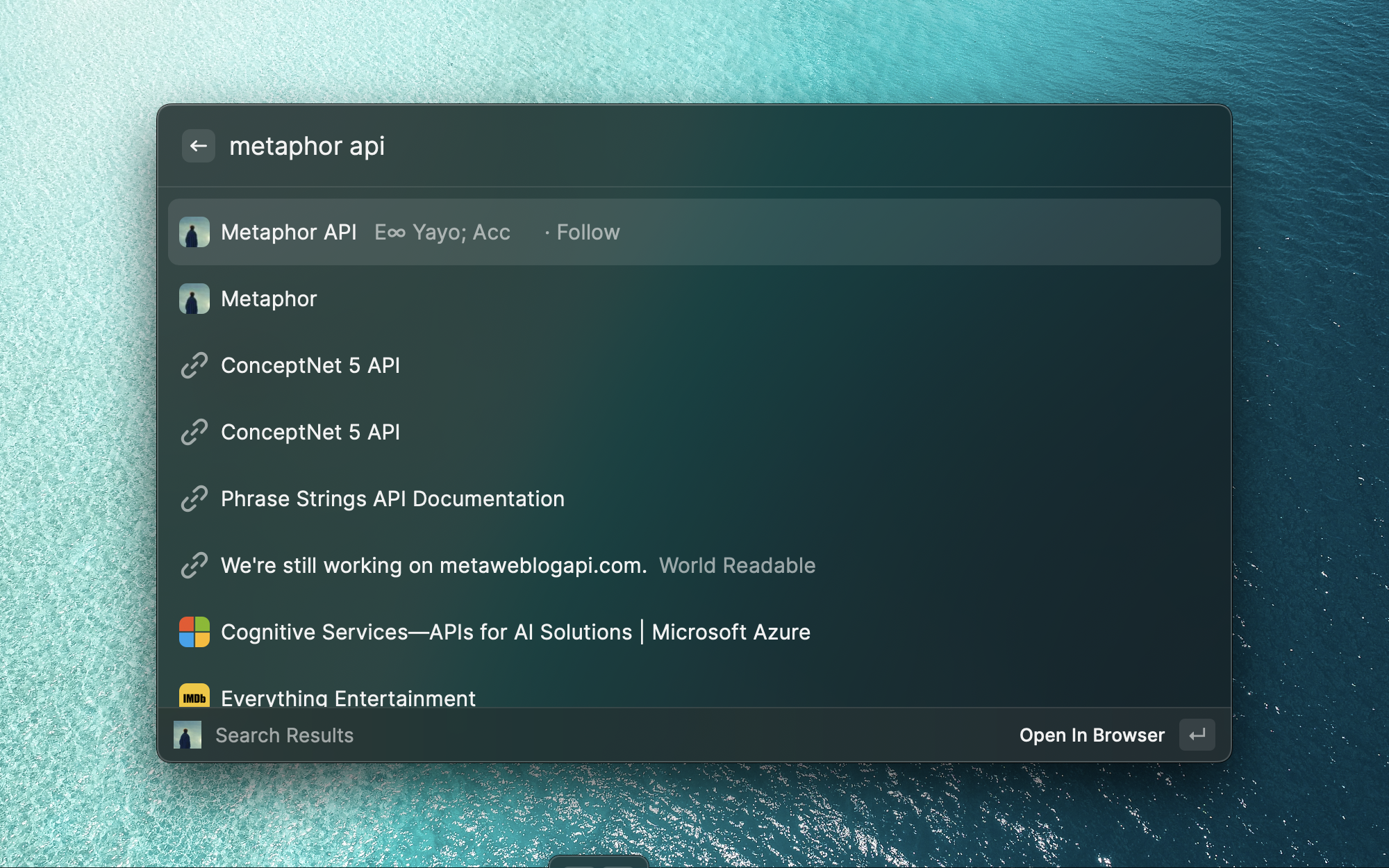
Task: Click first ConceptNet 5 API link icon
Action: 194,365
